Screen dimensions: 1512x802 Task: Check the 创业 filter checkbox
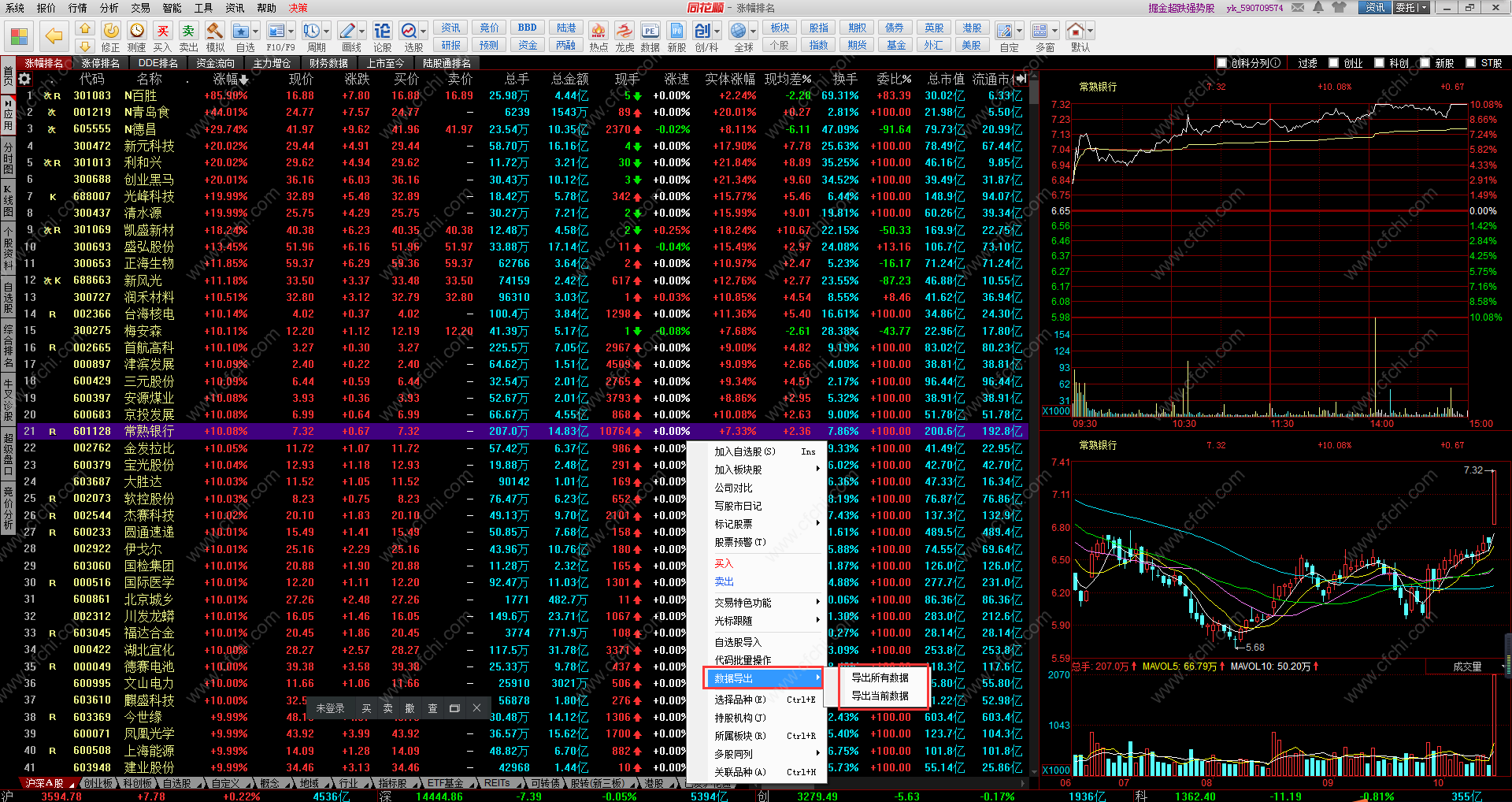pos(1333,63)
